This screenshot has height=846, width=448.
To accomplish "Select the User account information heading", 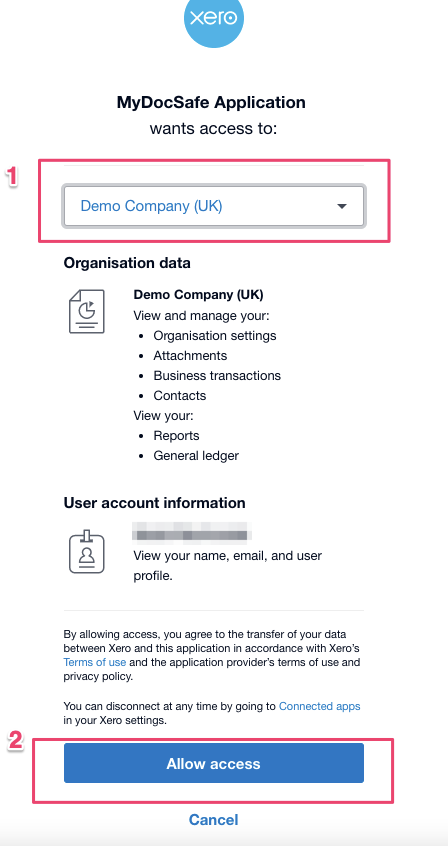I will click(154, 503).
